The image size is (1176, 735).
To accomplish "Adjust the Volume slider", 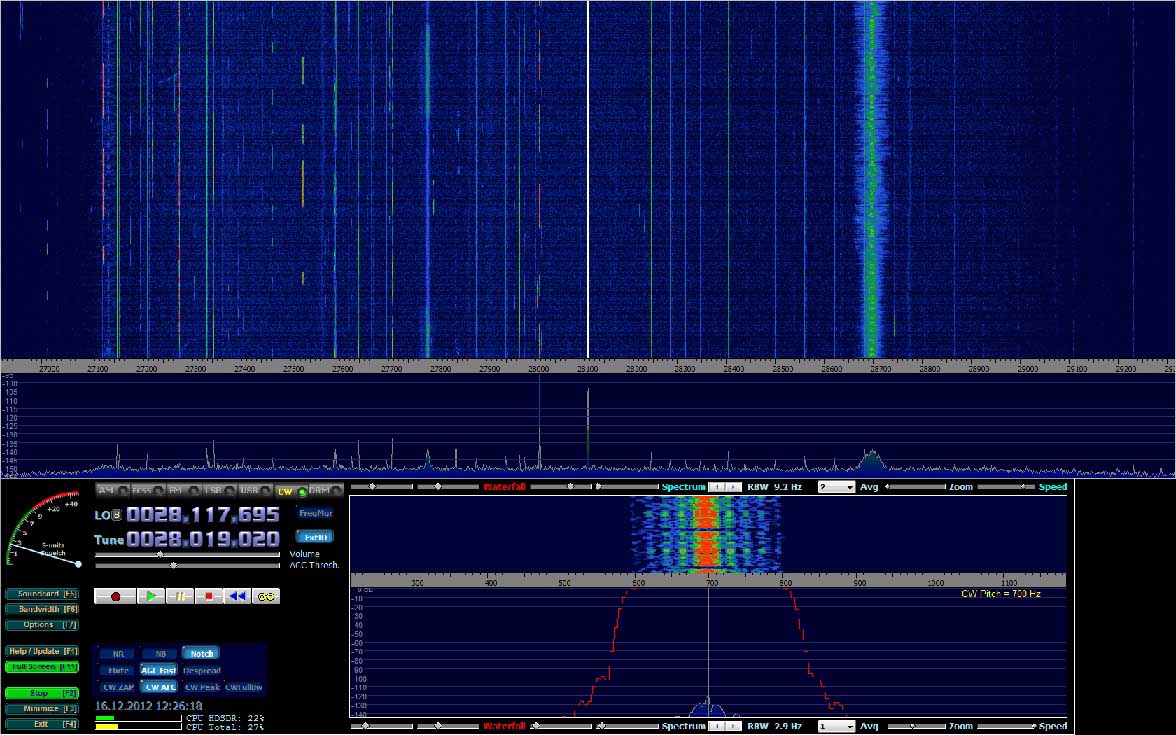I will point(188,555).
